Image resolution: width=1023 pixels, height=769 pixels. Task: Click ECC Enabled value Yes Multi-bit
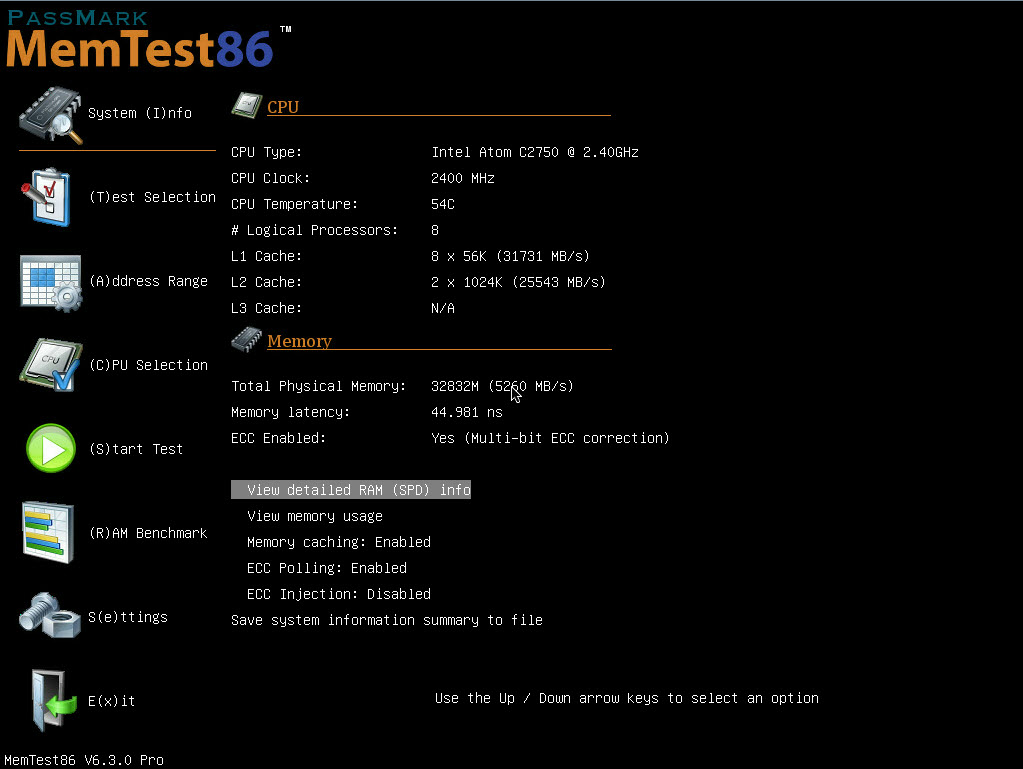click(x=551, y=438)
